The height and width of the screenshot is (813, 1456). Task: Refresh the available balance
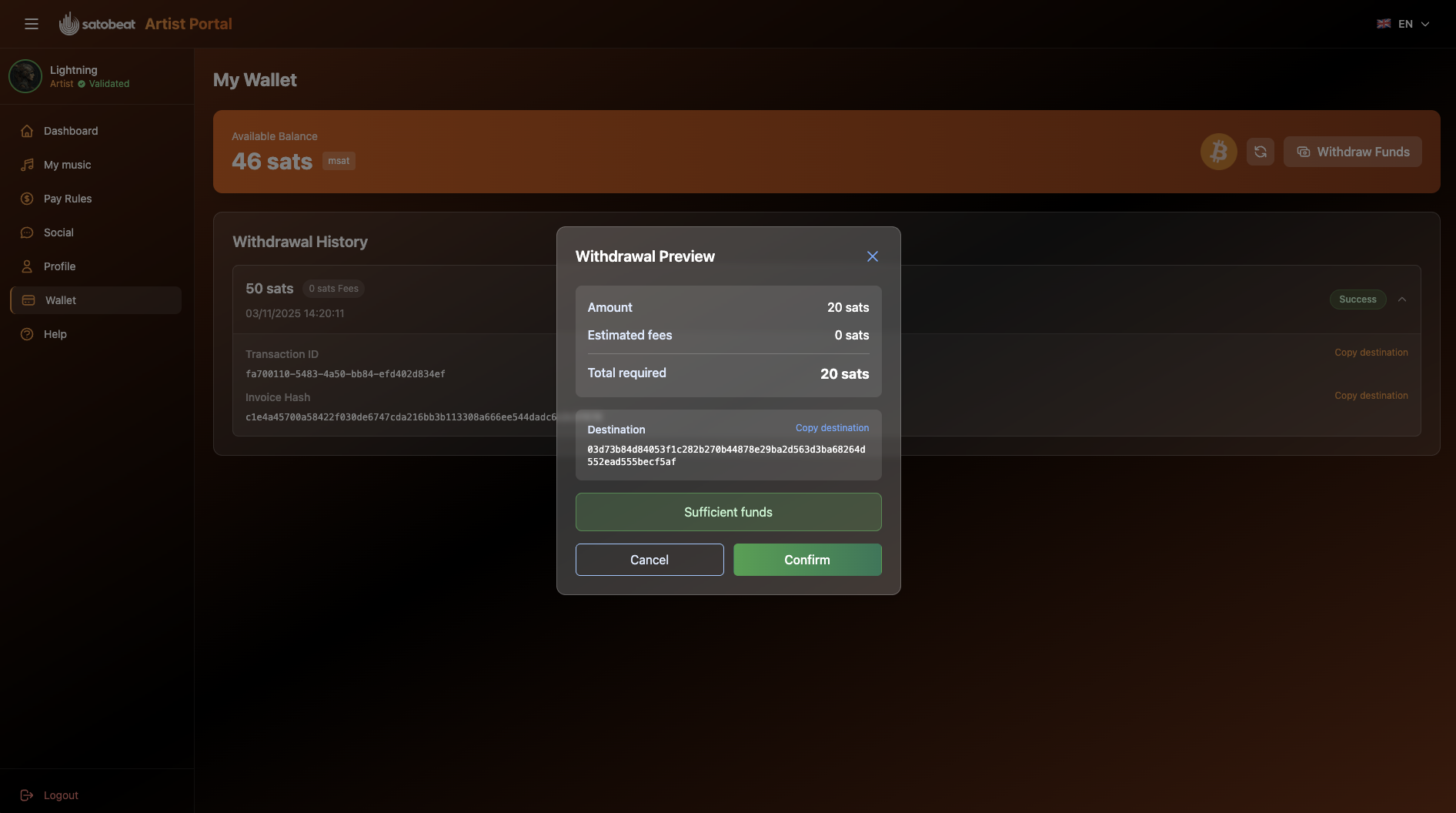[1260, 152]
